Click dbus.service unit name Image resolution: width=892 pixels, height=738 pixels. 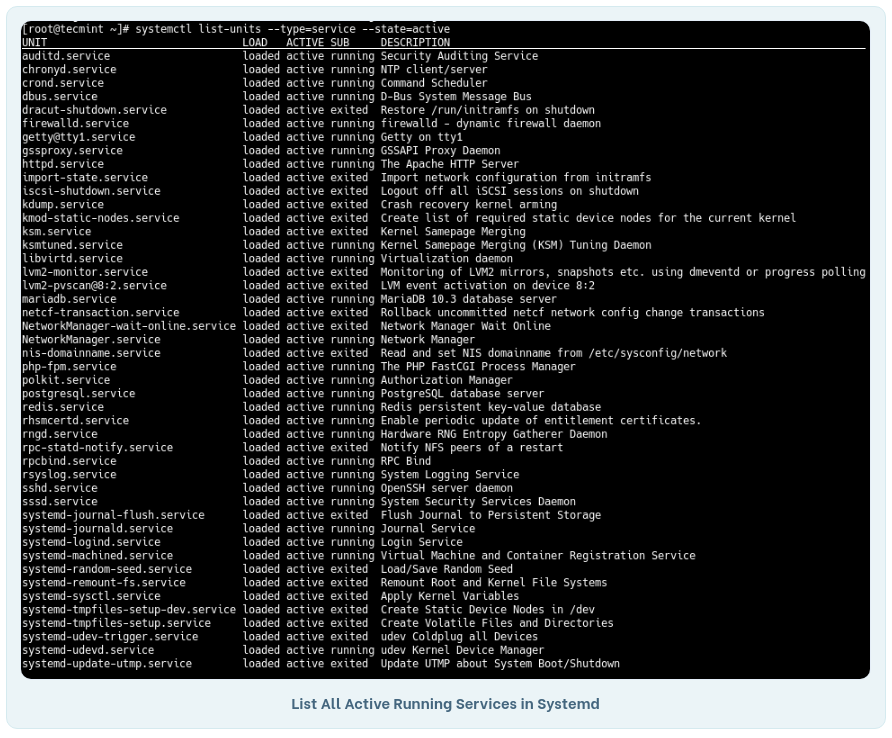(60, 97)
